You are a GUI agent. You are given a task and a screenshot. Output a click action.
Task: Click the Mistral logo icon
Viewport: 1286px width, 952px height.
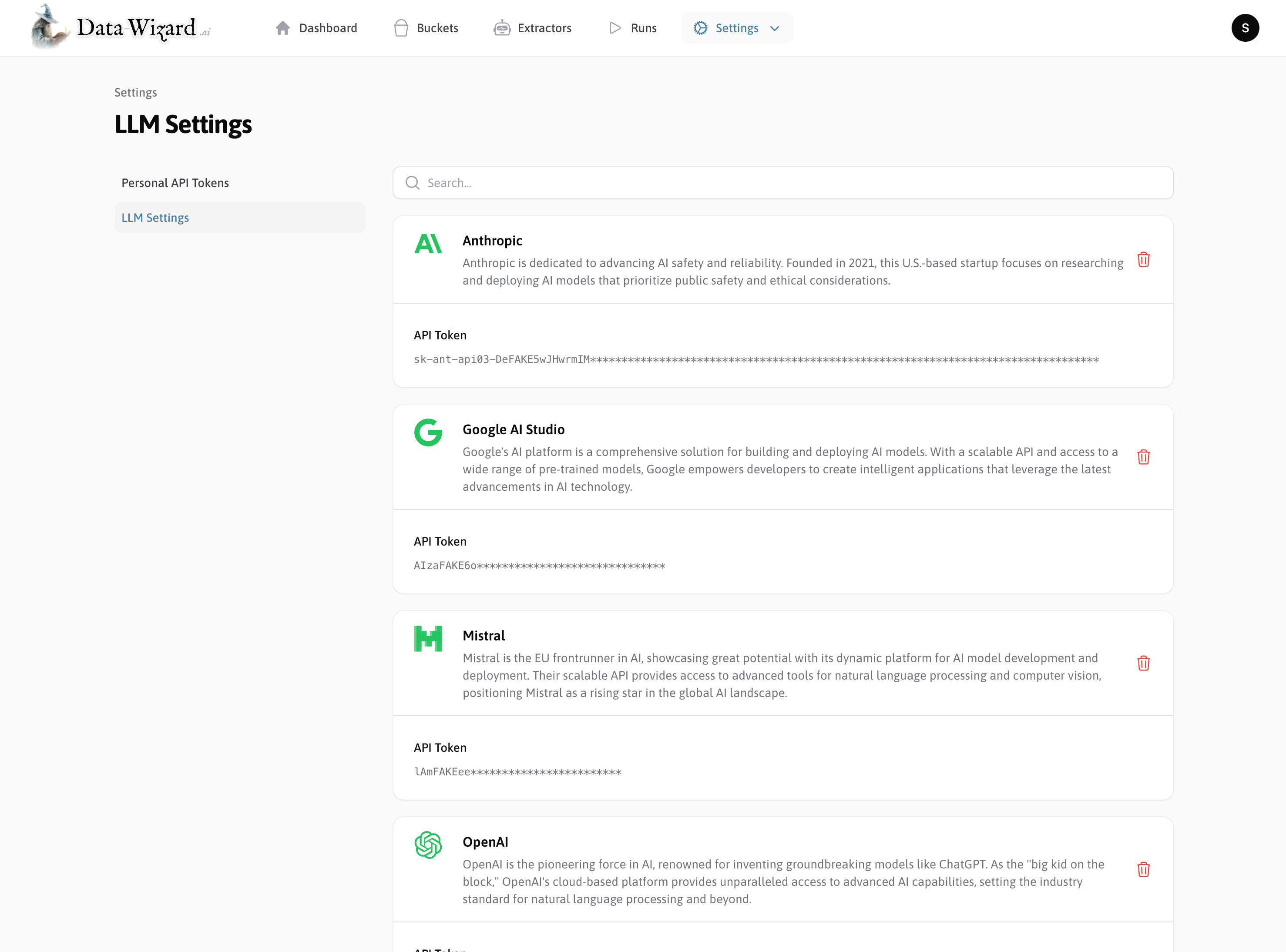click(x=428, y=639)
